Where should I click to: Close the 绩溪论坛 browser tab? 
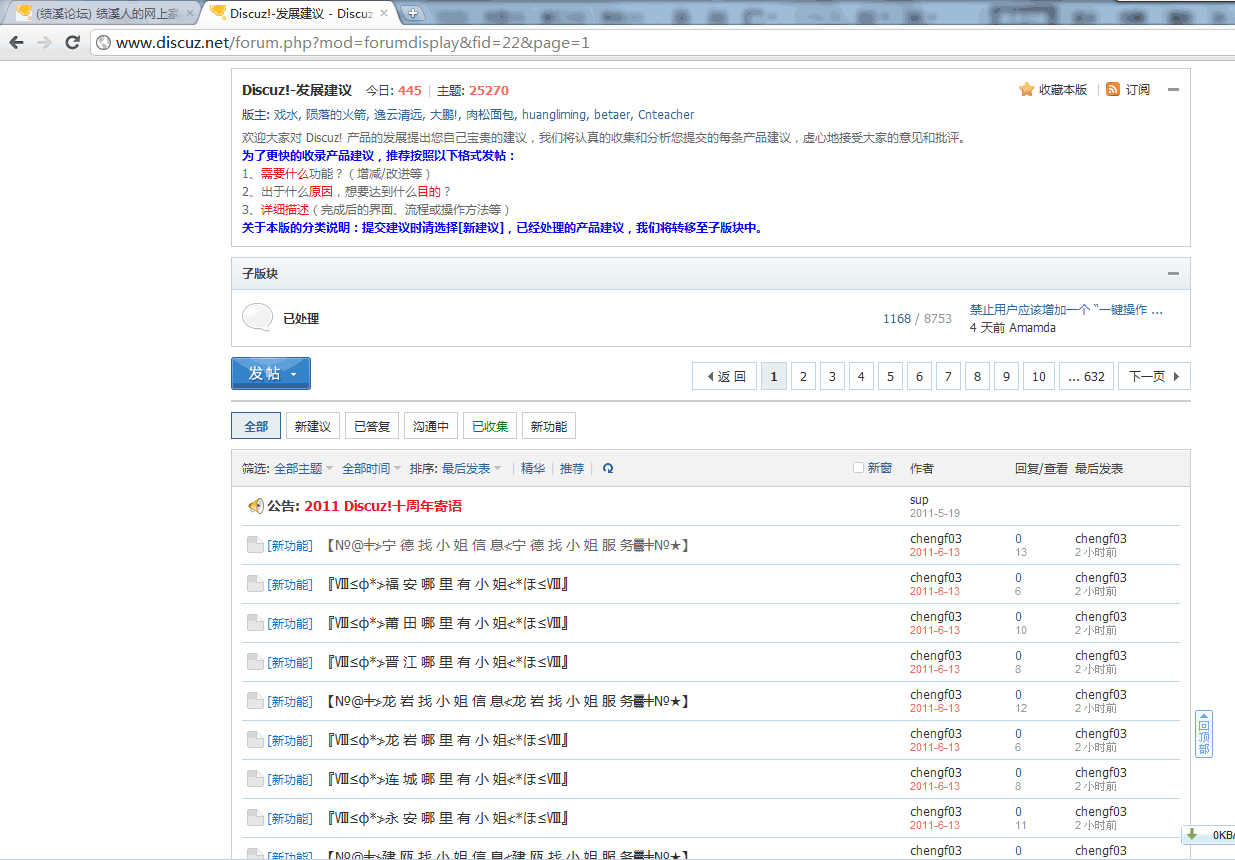(189, 14)
